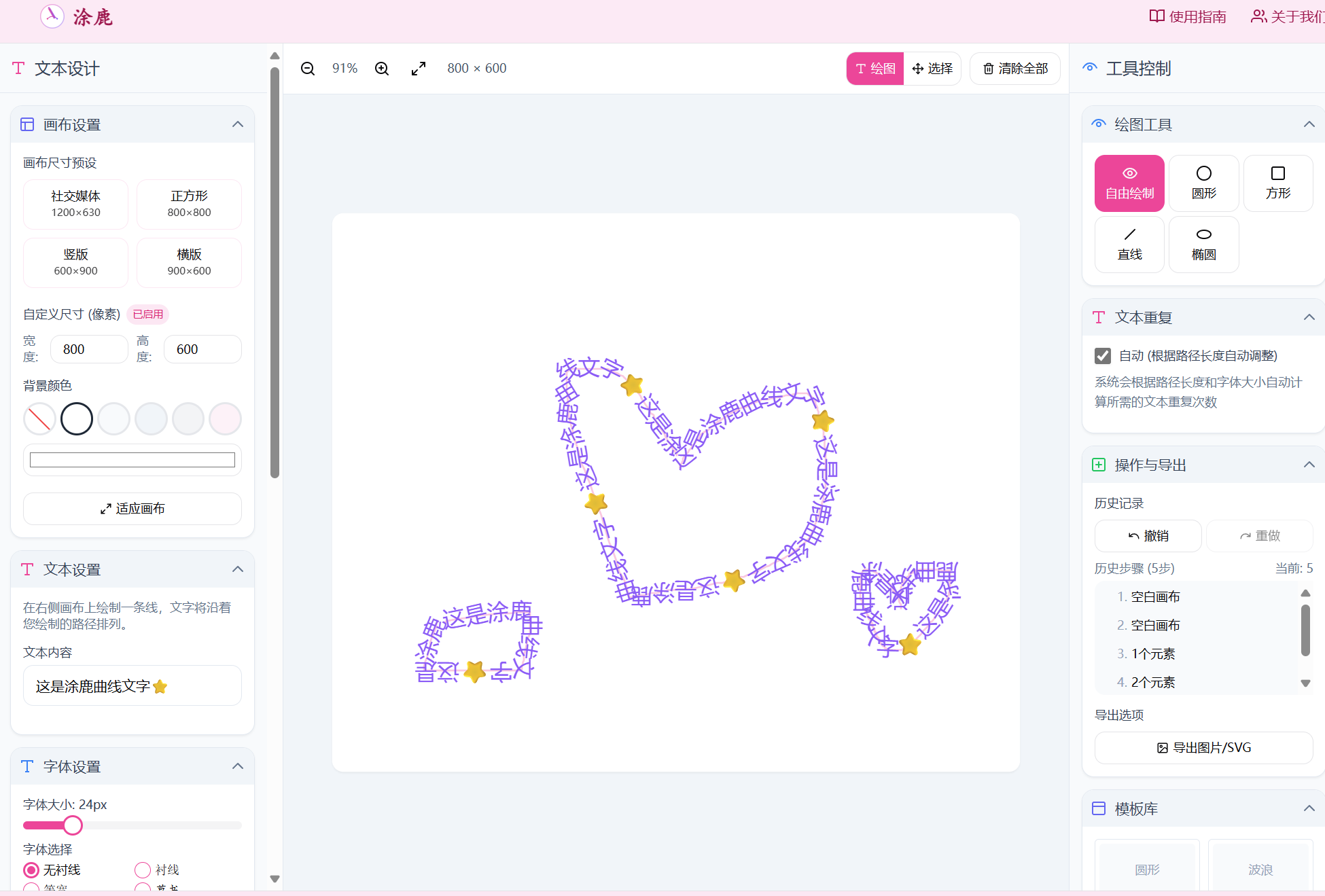Screen dimensions: 1325x896
Task: Click the 文本重复 T icon
Action: tap(1099, 317)
